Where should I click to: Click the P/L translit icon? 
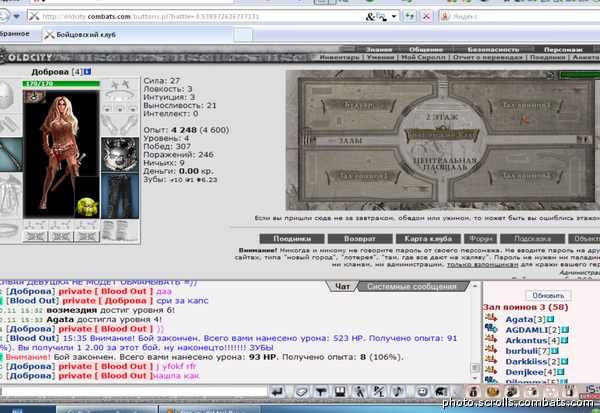[x=378, y=392]
